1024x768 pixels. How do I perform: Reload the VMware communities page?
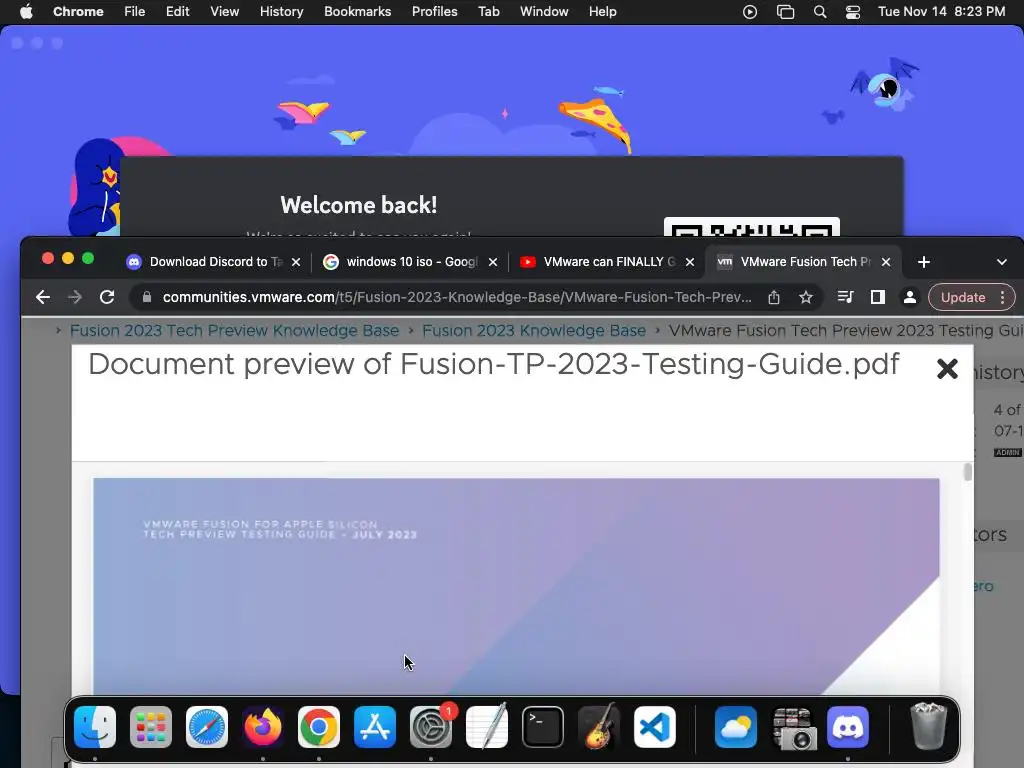click(x=107, y=297)
